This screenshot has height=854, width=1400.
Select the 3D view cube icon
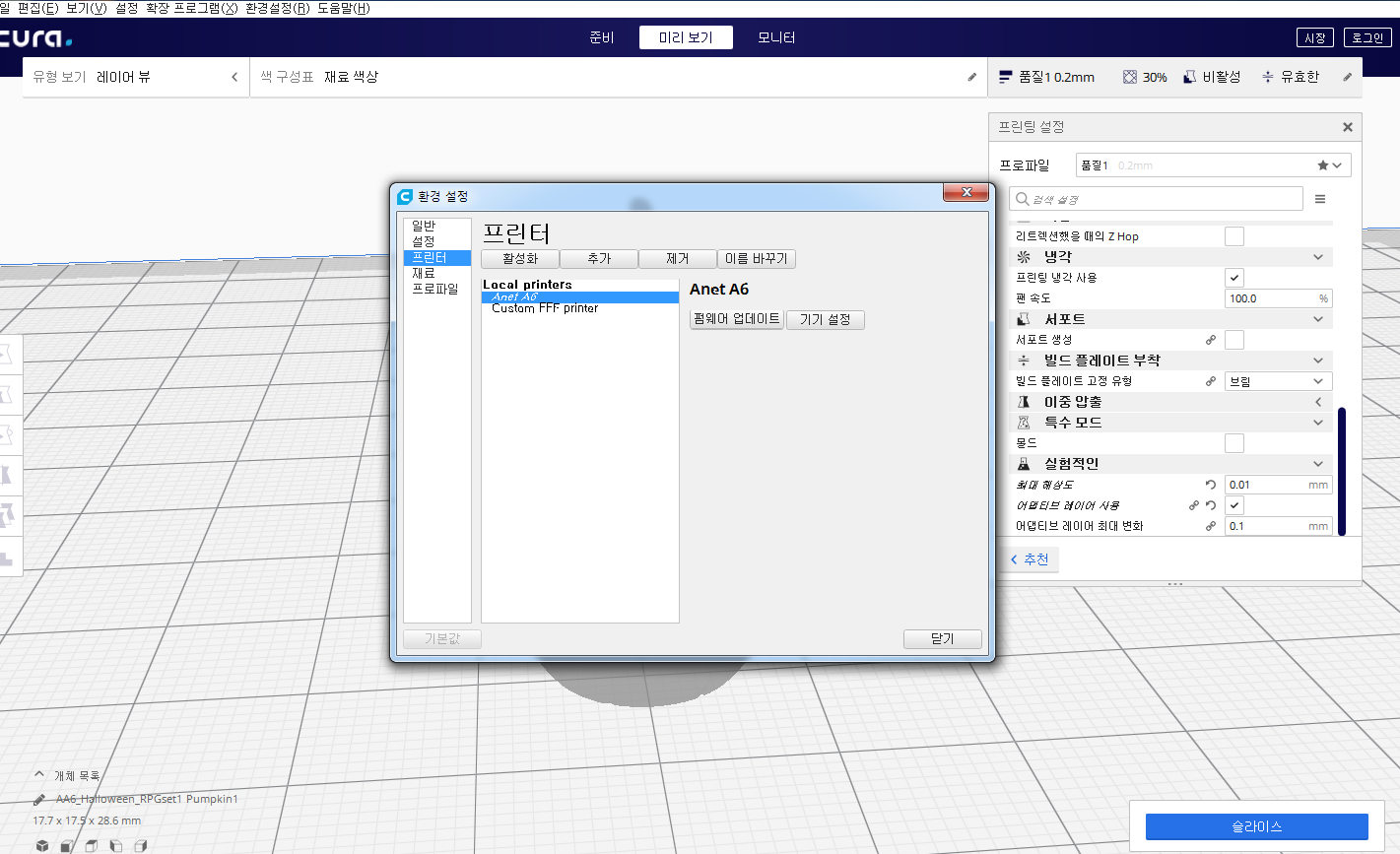coord(42,845)
